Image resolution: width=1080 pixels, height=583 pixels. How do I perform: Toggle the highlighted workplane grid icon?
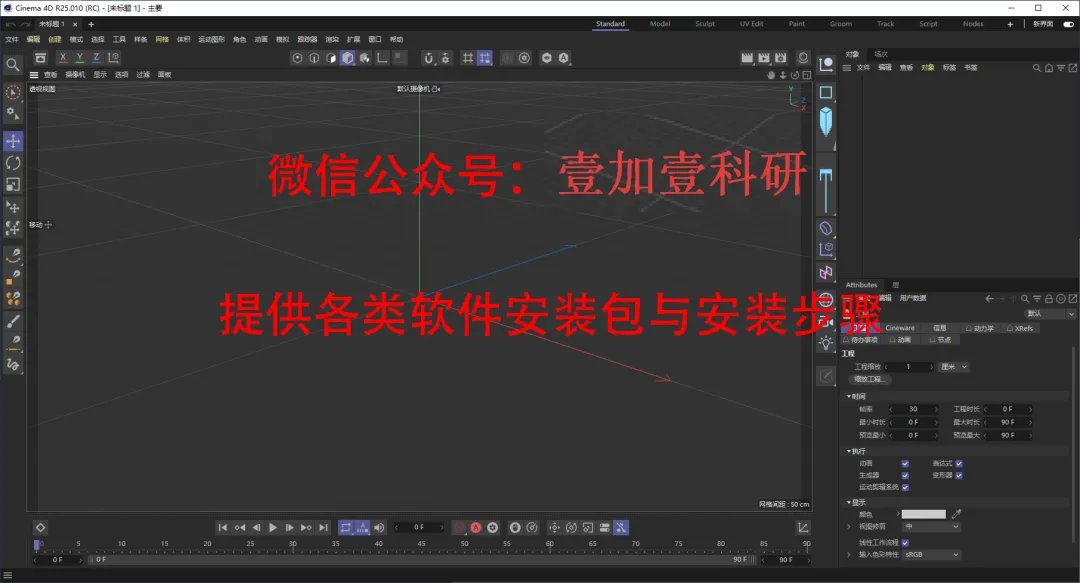point(485,59)
